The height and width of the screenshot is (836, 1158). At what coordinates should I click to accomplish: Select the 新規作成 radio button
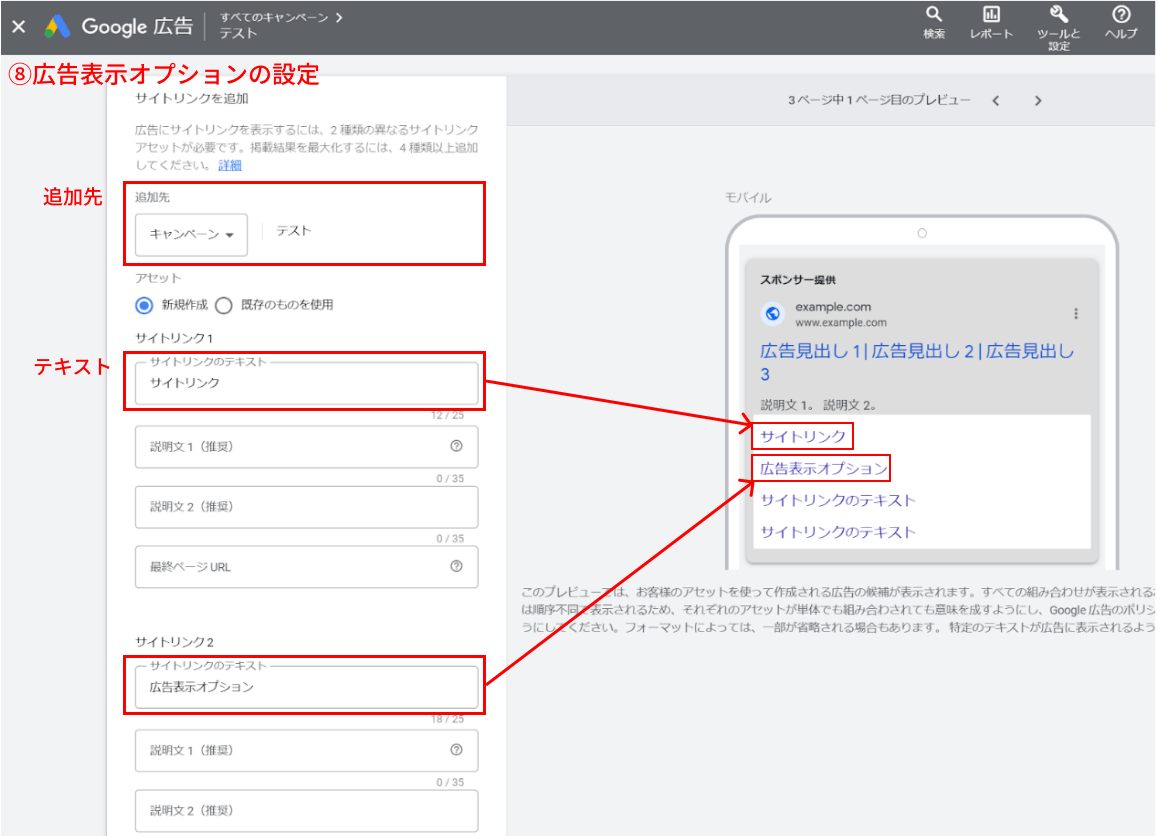tap(145, 305)
